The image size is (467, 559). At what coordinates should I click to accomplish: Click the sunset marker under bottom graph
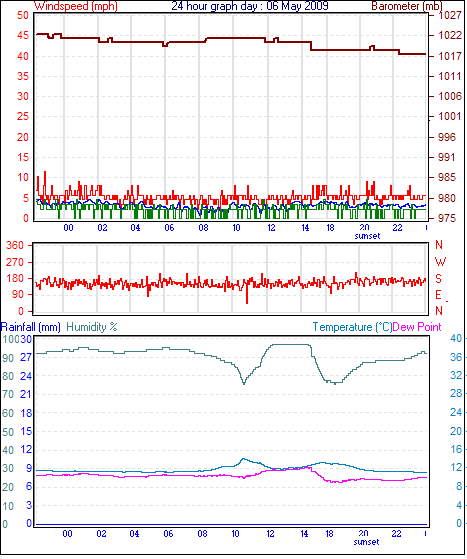pos(366,542)
